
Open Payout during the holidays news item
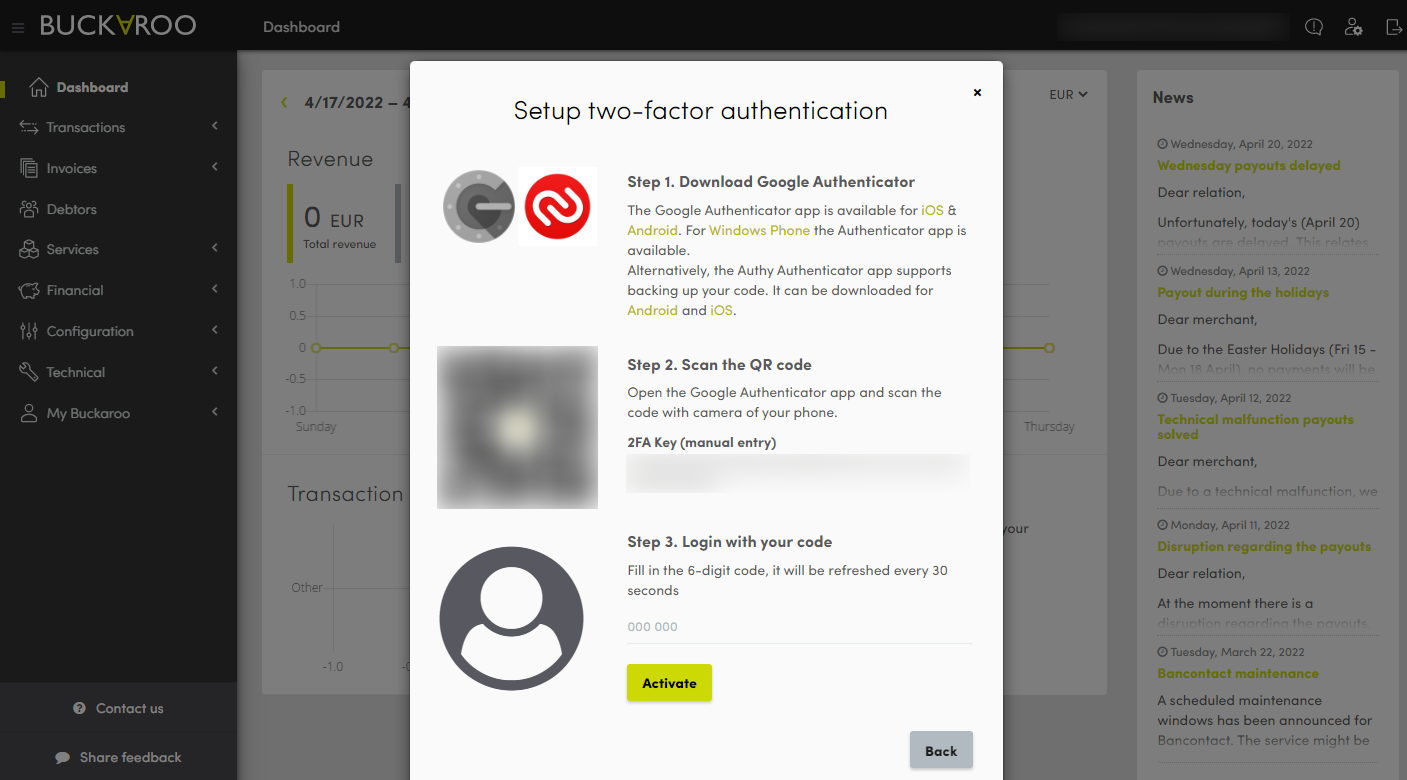coord(1243,292)
